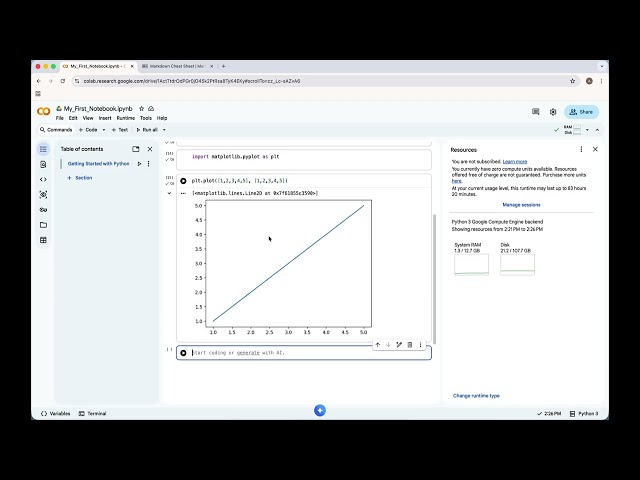
Task: Open the Commands search button
Action: tap(56, 130)
